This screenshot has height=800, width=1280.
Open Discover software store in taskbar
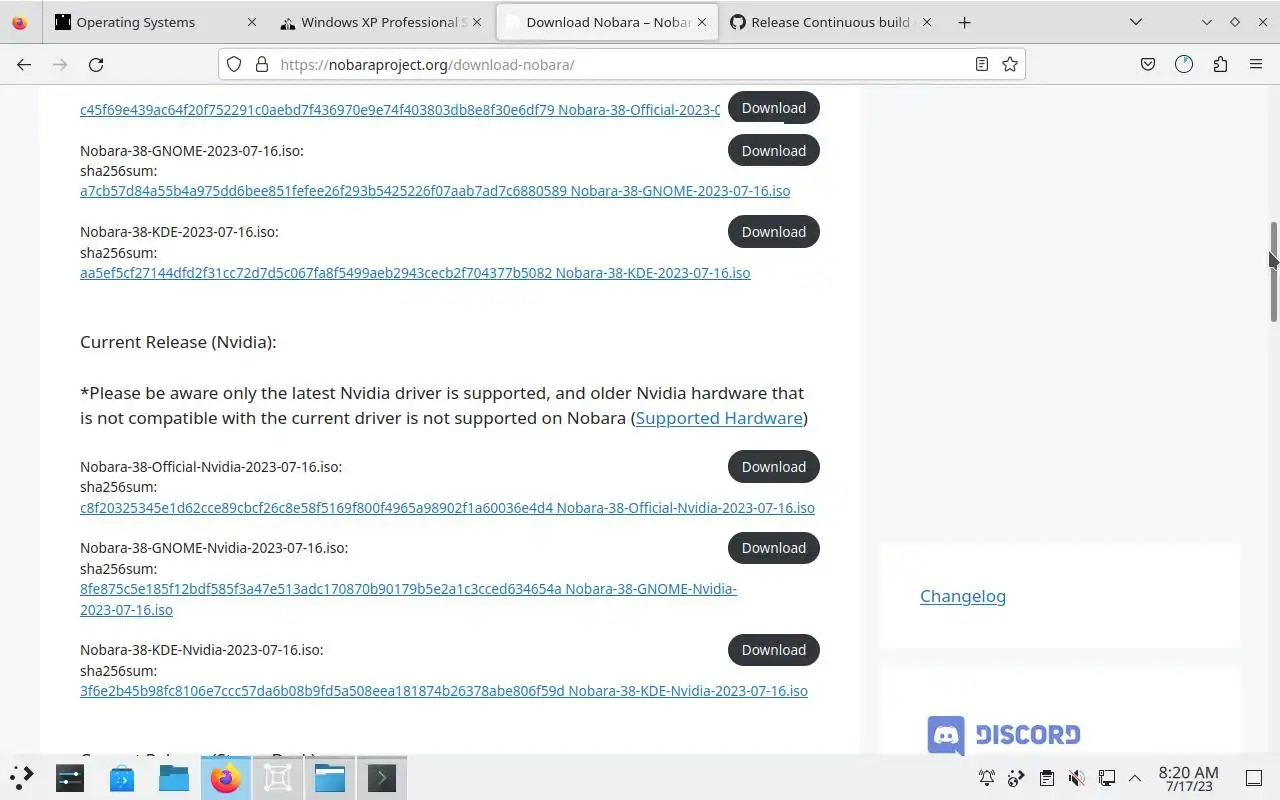(x=122, y=777)
